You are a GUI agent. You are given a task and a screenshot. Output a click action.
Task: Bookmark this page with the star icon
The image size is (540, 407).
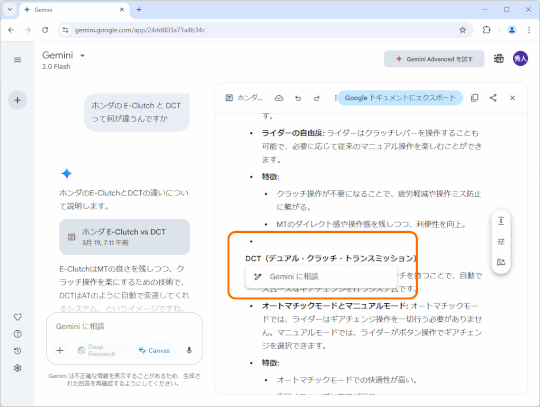click(x=463, y=30)
